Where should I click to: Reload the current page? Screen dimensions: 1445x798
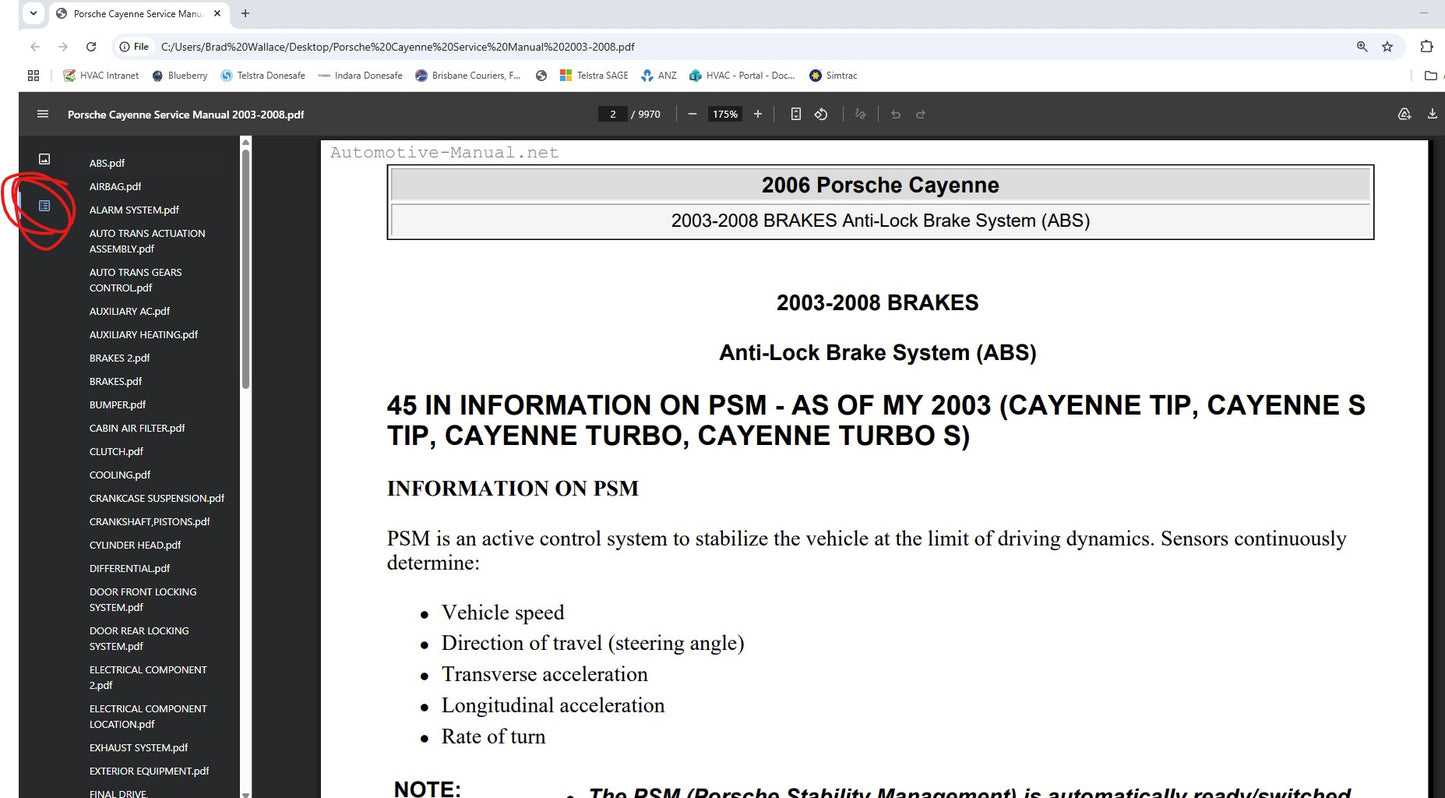tap(91, 47)
